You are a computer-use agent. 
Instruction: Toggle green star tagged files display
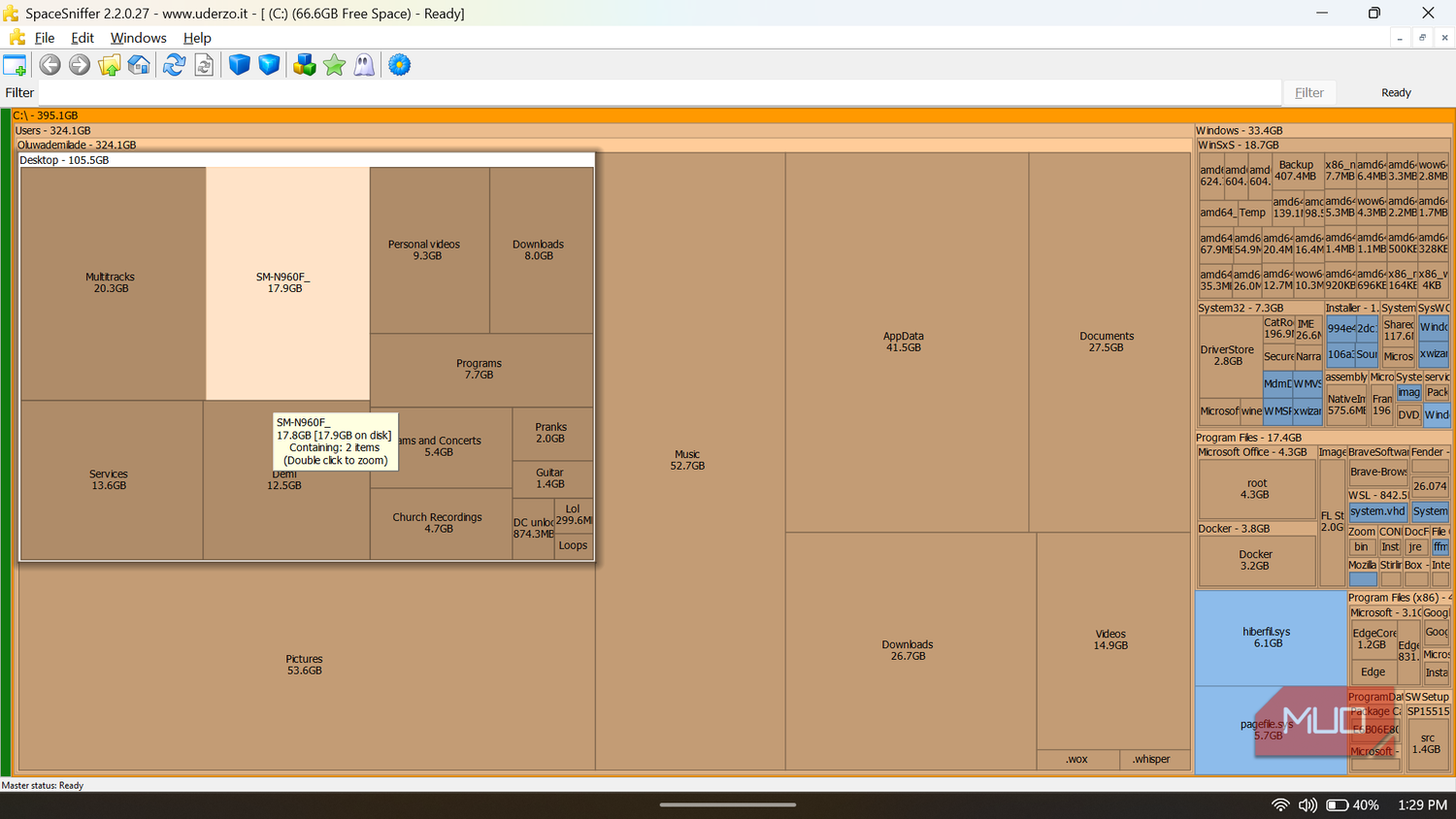pyautogui.click(x=335, y=65)
